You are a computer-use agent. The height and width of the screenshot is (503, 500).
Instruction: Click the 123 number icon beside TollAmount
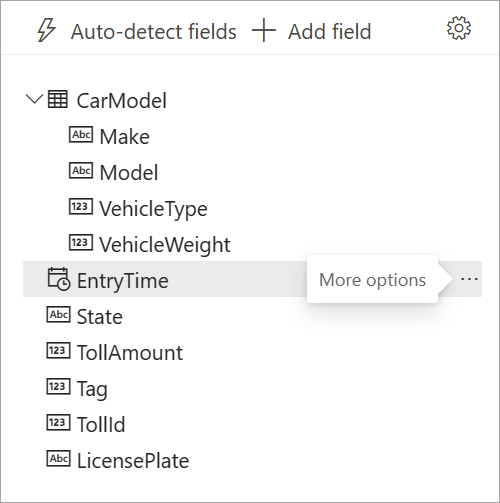coord(58,351)
